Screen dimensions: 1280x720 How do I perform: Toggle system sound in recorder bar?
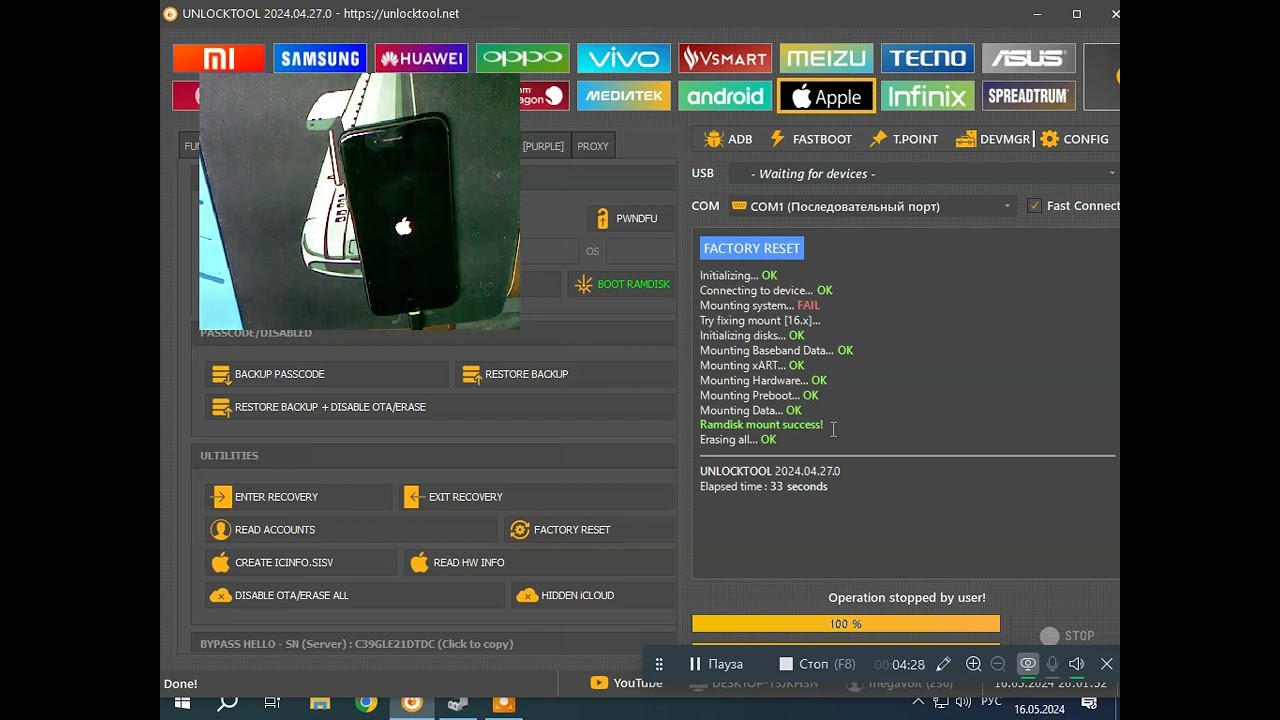pyautogui.click(x=1077, y=664)
